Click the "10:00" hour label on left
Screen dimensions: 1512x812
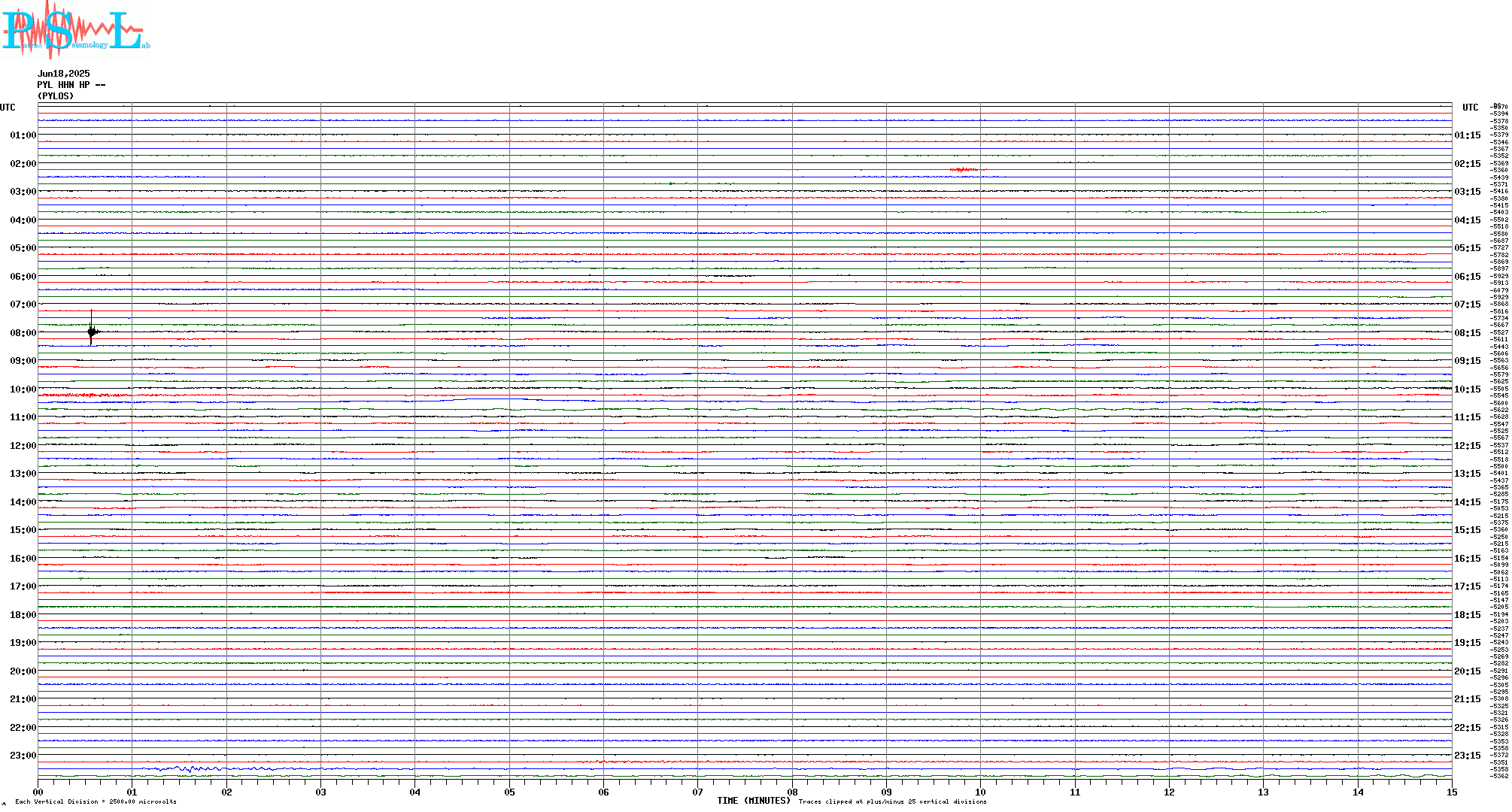click(x=23, y=389)
